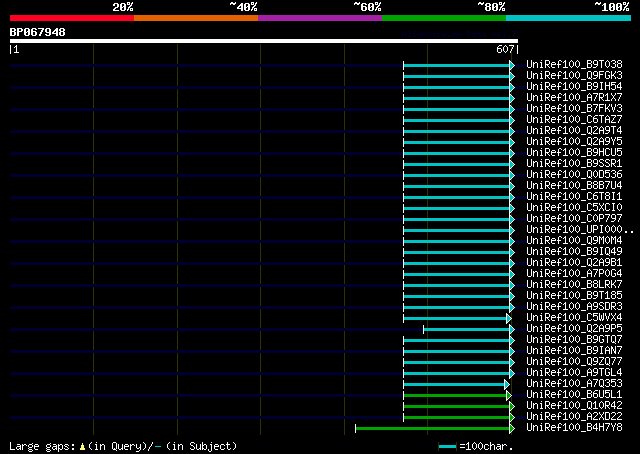Click the green alignment bar for UniRef100_B6U5L1
Image resolution: width=640 pixels, height=454 pixels.
point(455,396)
